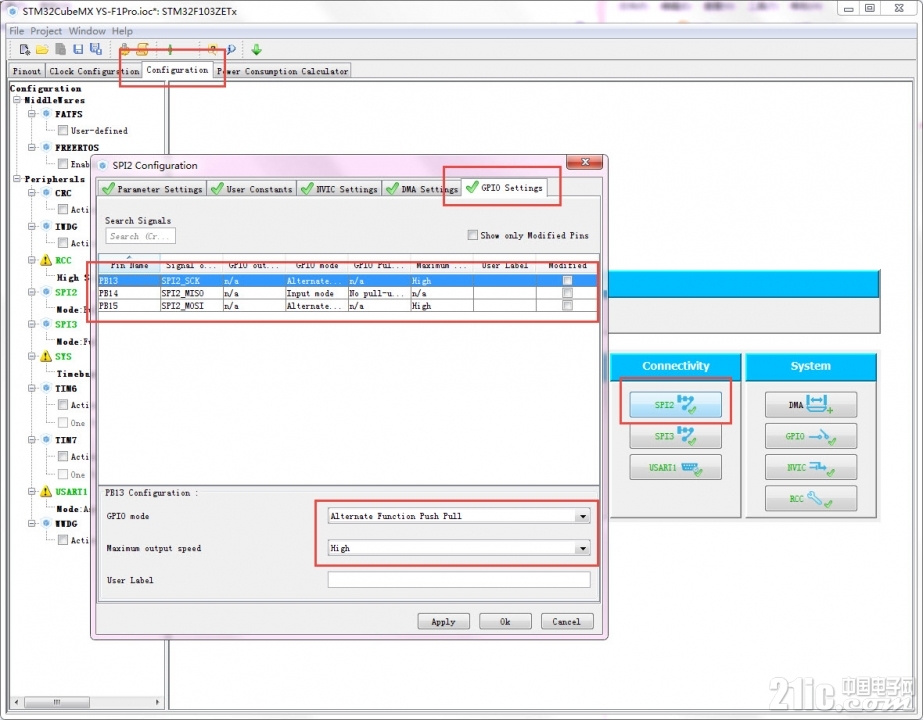The height and width of the screenshot is (720, 923).
Task: Click the Save As toolbar icon
Action: click(95, 49)
